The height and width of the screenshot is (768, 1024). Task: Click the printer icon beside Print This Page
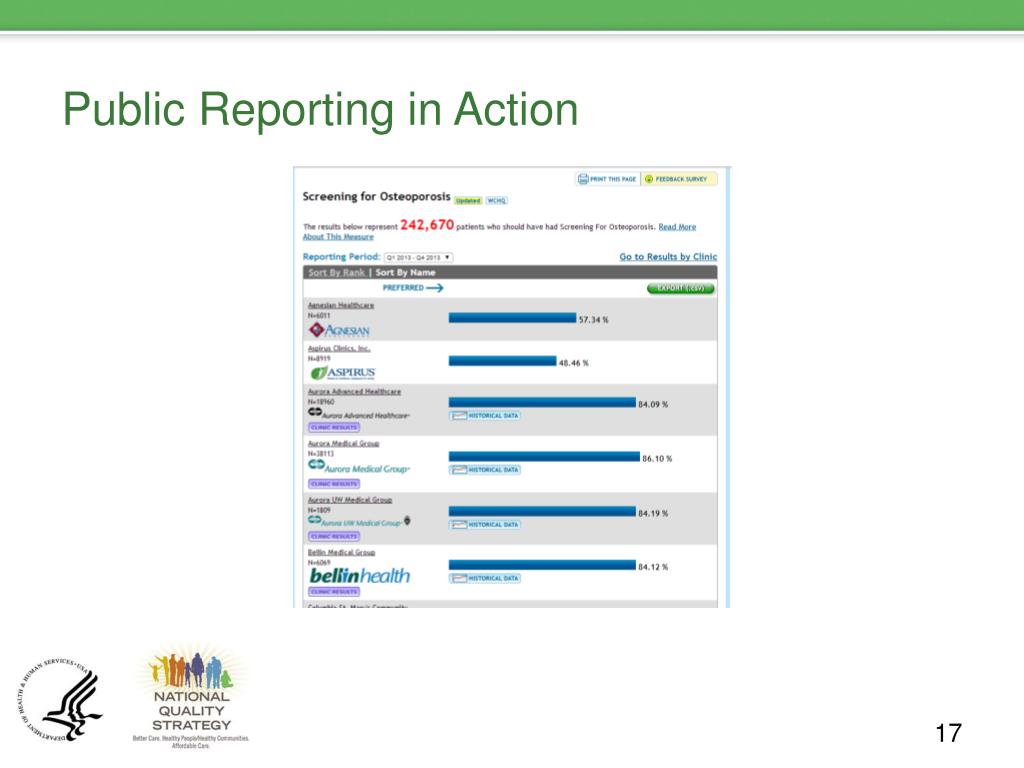pyautogui.click(x=583, y=179)
